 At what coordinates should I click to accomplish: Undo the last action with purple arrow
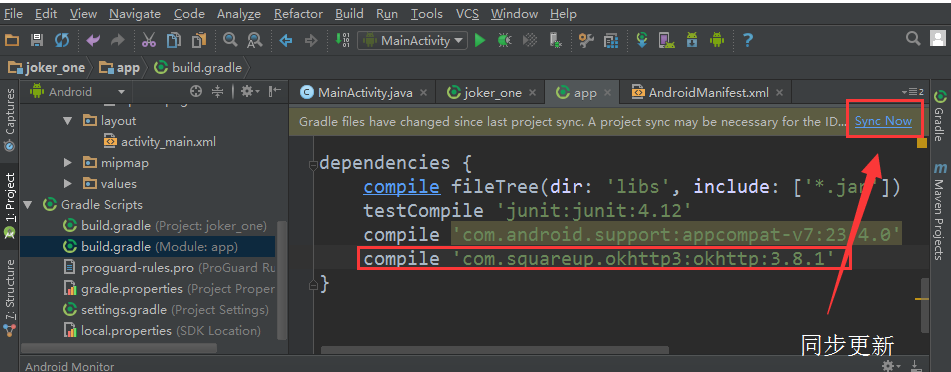(93, 40)
